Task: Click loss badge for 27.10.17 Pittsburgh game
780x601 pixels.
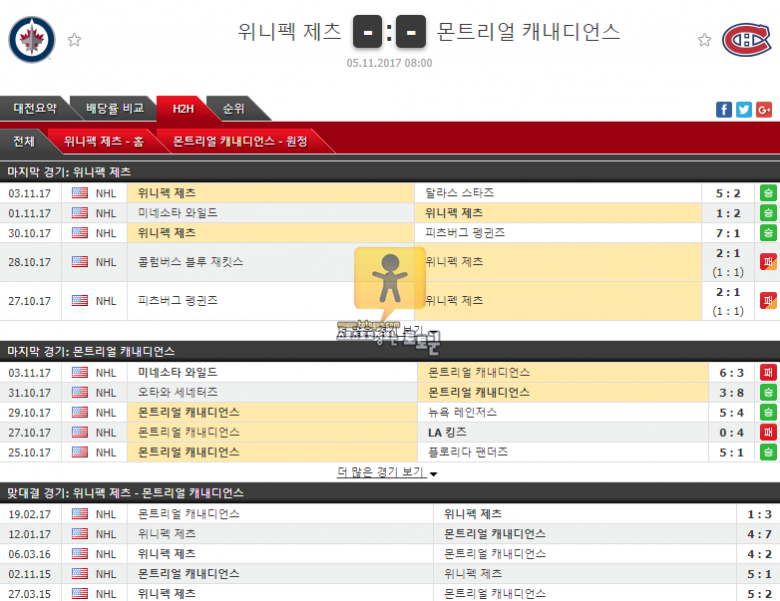Action: [768, 300]
